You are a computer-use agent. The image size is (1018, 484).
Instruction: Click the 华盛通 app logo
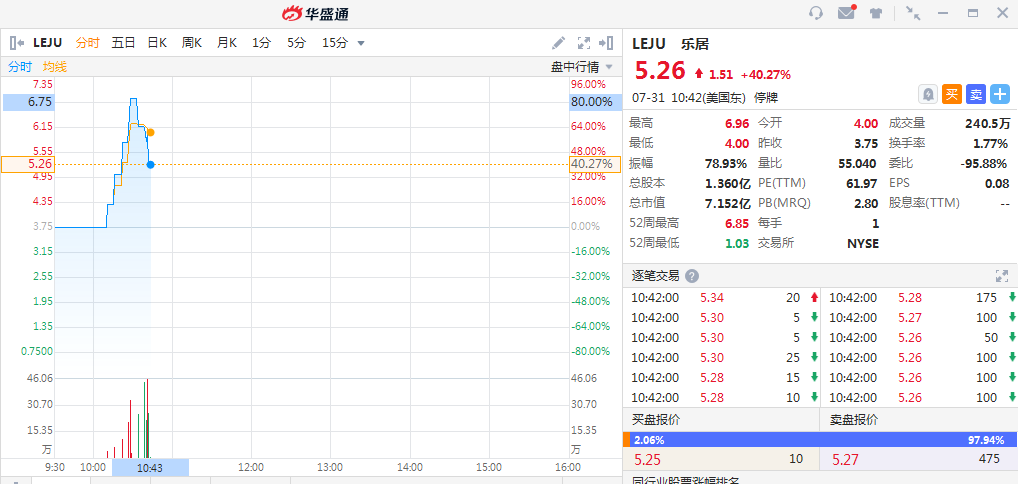coord(318,13)
